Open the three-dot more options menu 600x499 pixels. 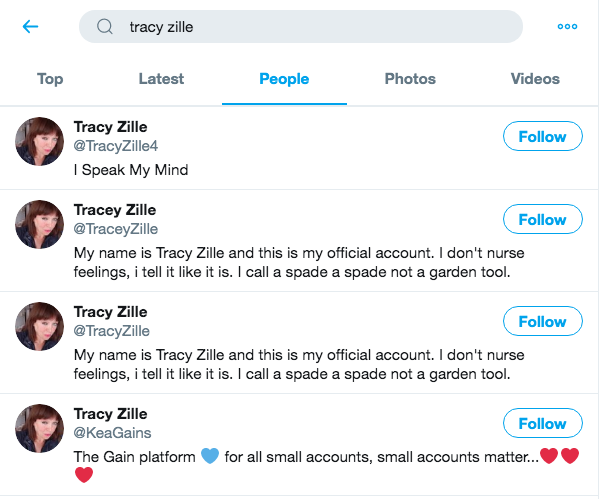(567, 27)
